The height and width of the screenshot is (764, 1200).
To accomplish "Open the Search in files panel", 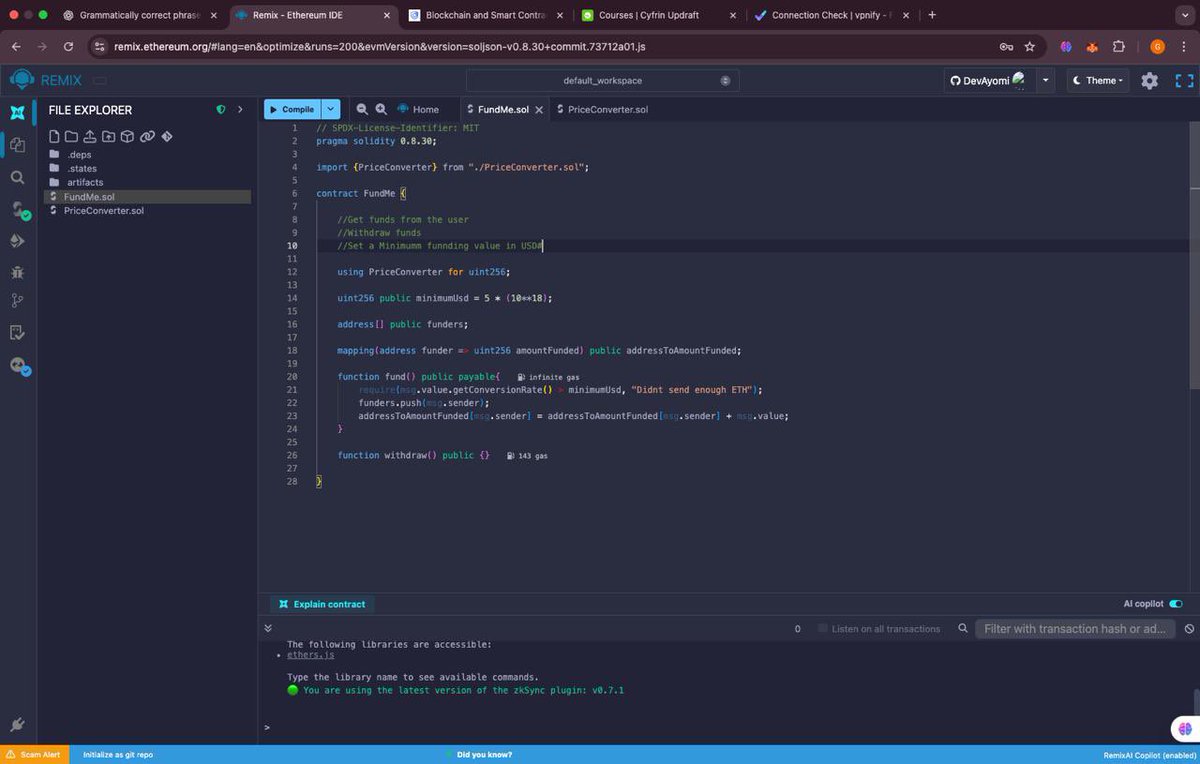I will click(x=18, y=176).
